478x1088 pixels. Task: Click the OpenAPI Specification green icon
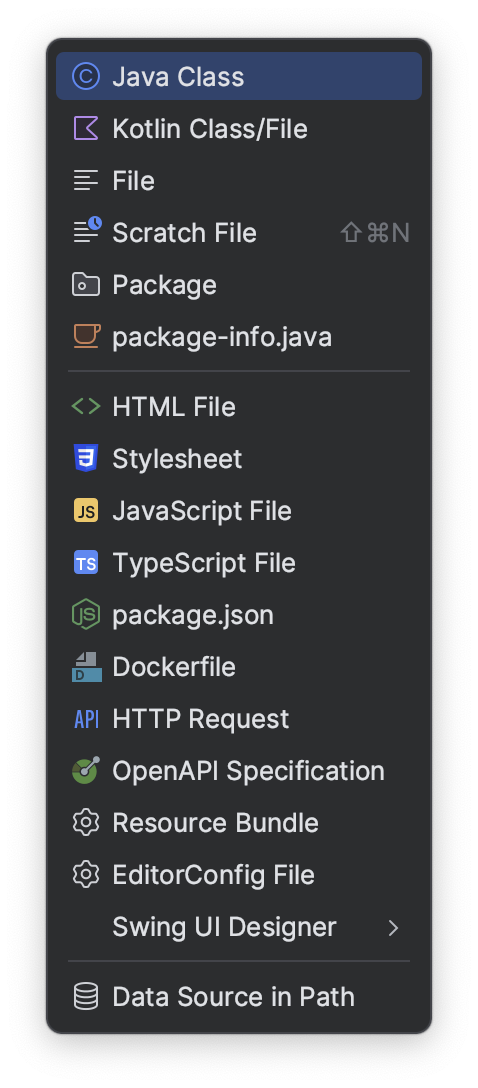86,770
